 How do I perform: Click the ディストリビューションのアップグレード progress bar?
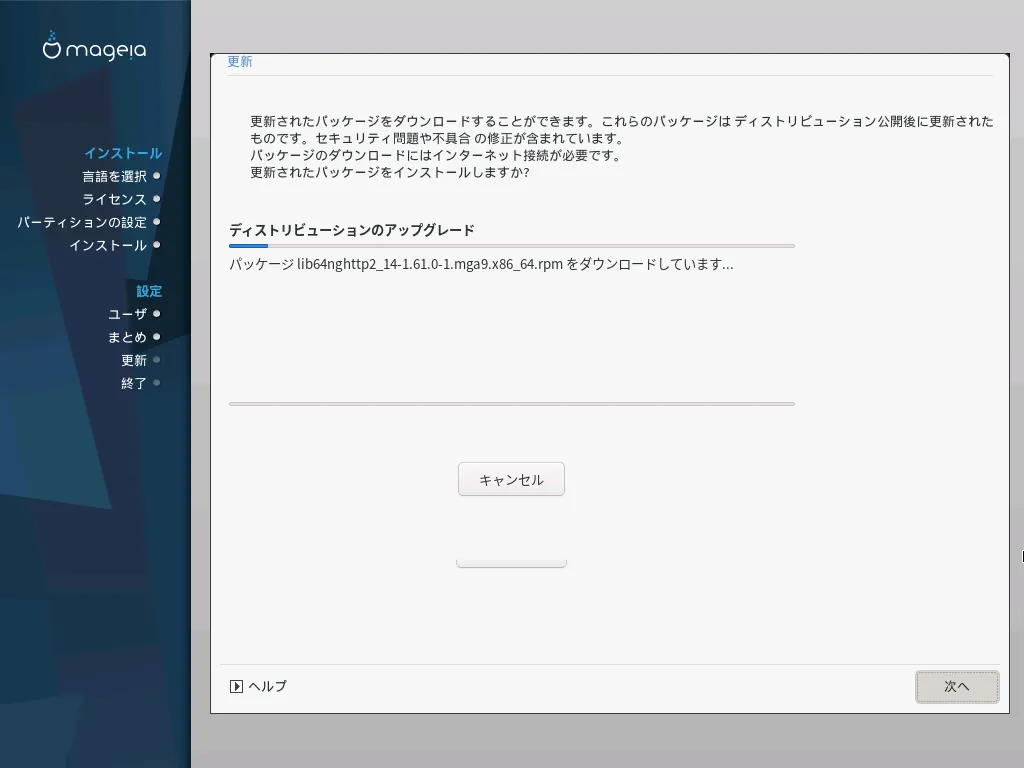coord(511,246)
